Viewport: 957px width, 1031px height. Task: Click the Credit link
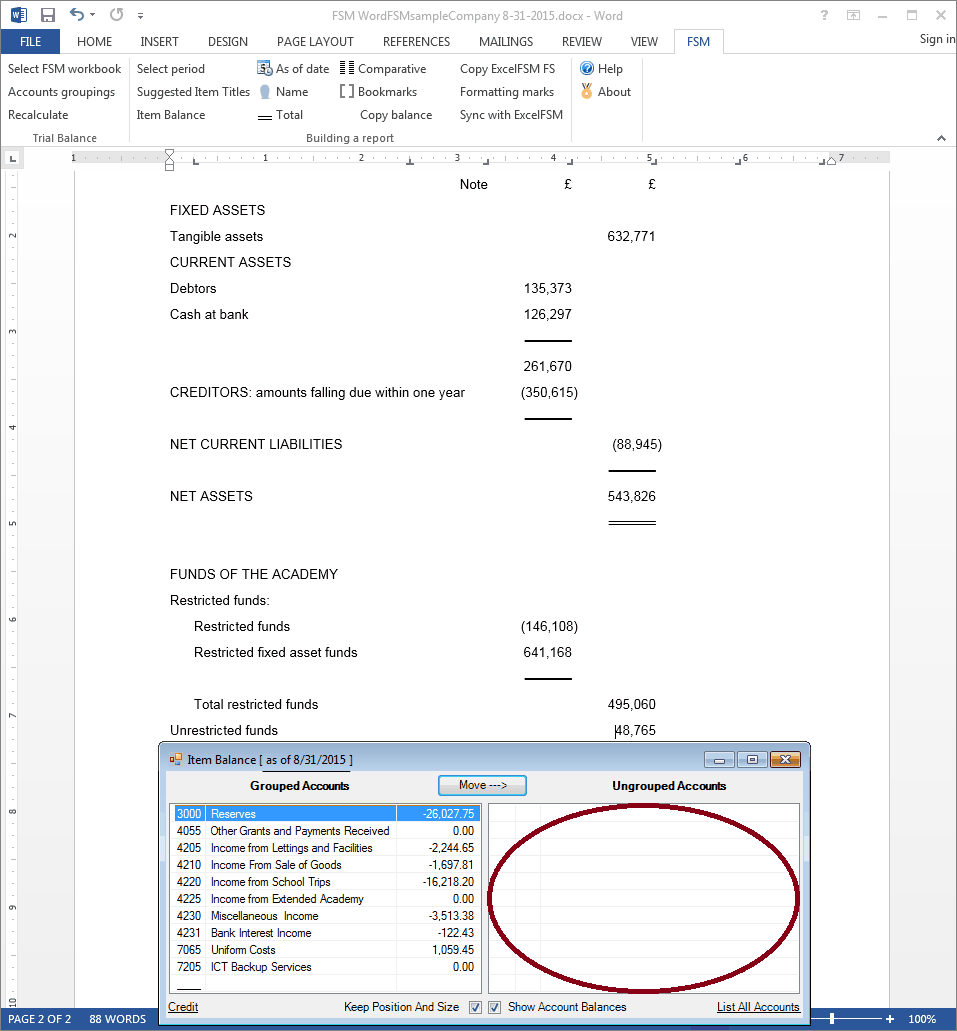pos(183,1007)
